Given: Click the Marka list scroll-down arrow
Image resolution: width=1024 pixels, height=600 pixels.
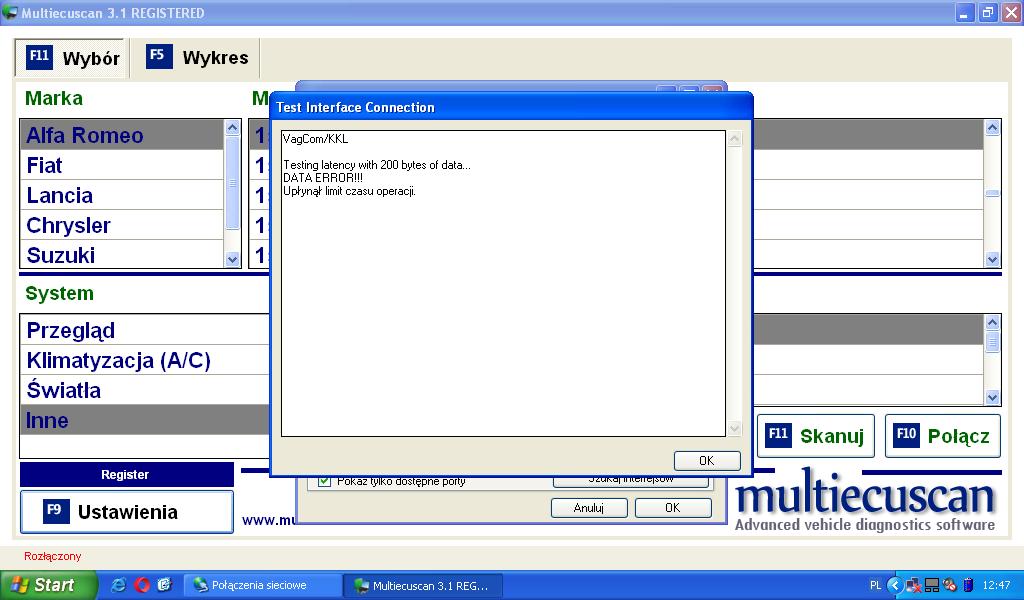Looking at the screenshot, I should [x=232, y=259].
